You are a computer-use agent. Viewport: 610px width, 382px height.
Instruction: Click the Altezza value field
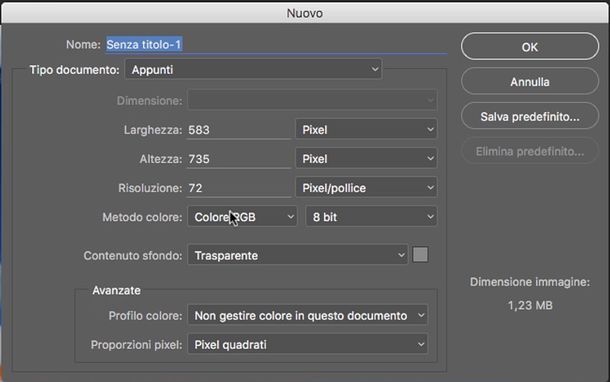pyautogui.click(x=239, y=159)
